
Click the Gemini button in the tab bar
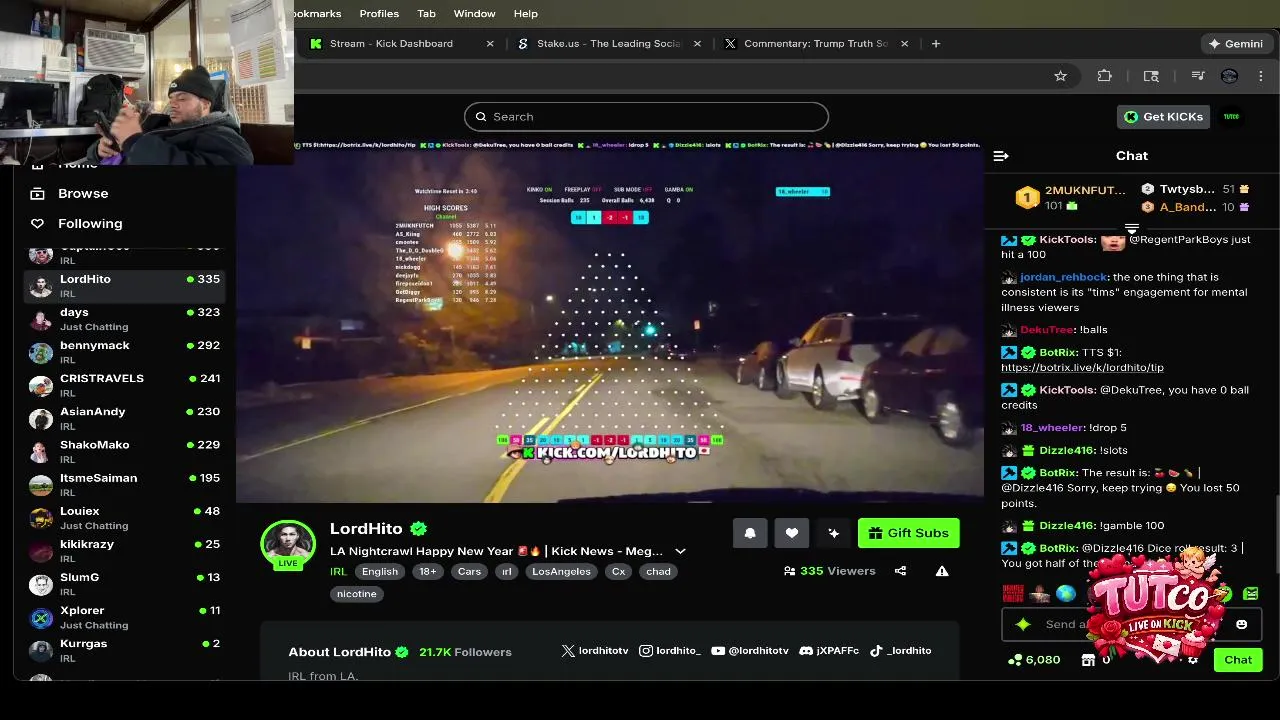tap(1235, 44)
